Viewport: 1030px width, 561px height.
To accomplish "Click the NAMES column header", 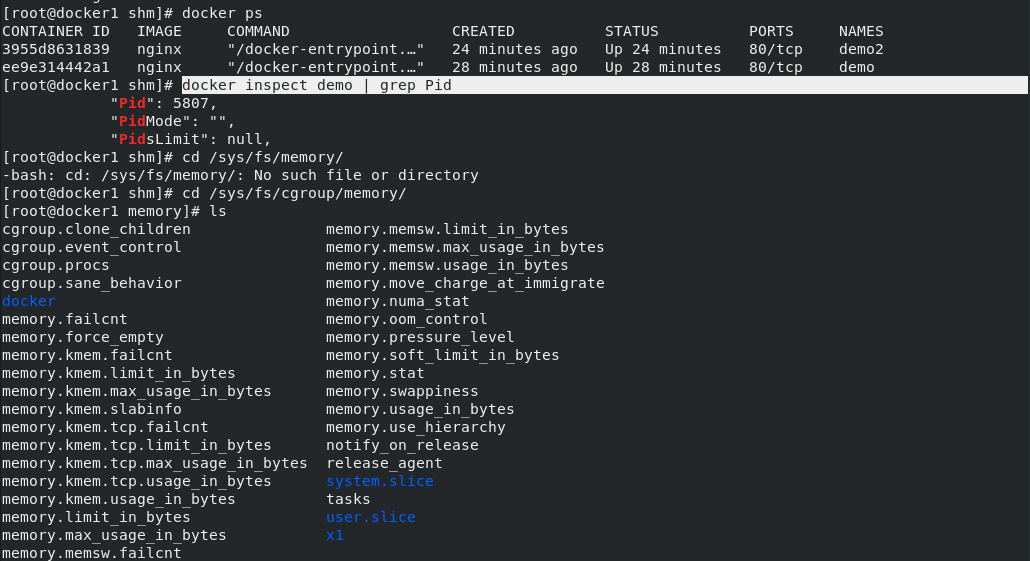I will (861, 32).
